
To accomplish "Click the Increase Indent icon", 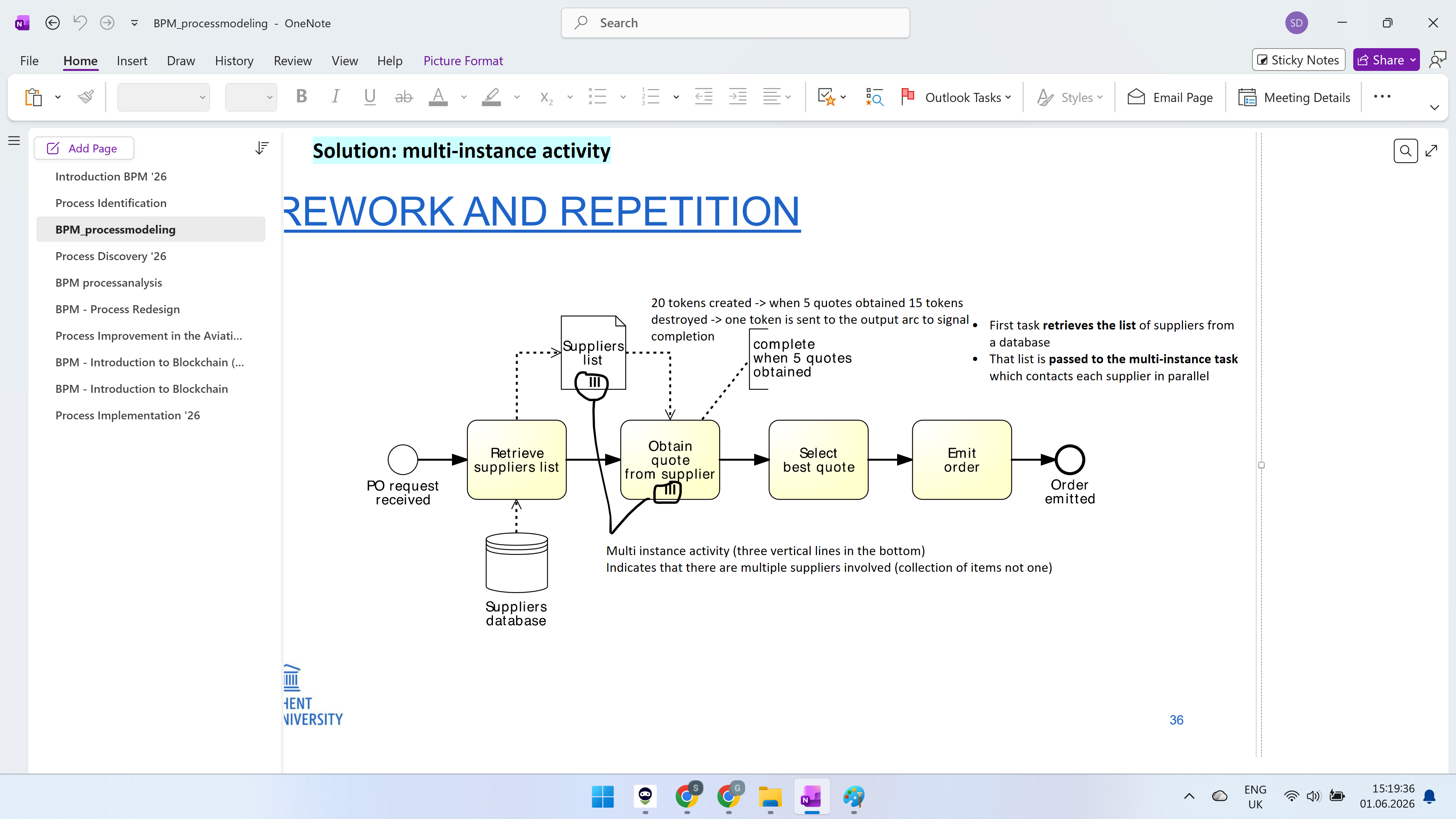I will tap(737, 97).
